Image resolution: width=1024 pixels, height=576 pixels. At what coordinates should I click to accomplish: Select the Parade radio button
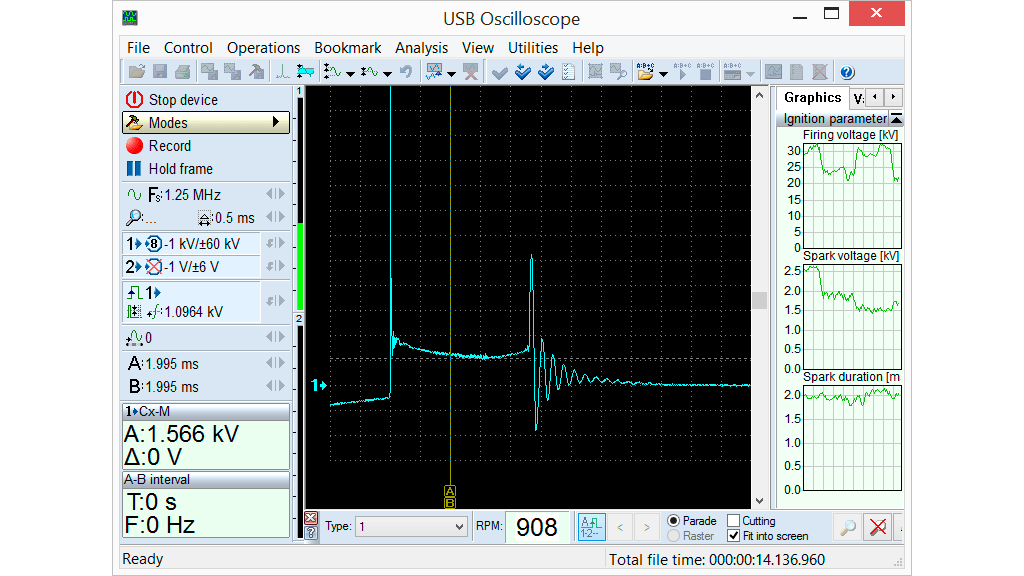click(673, 521)
